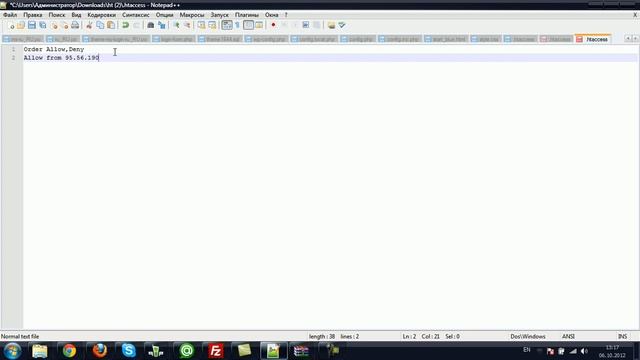Click Run Macro Multiple Times icon

coord(306,25)
